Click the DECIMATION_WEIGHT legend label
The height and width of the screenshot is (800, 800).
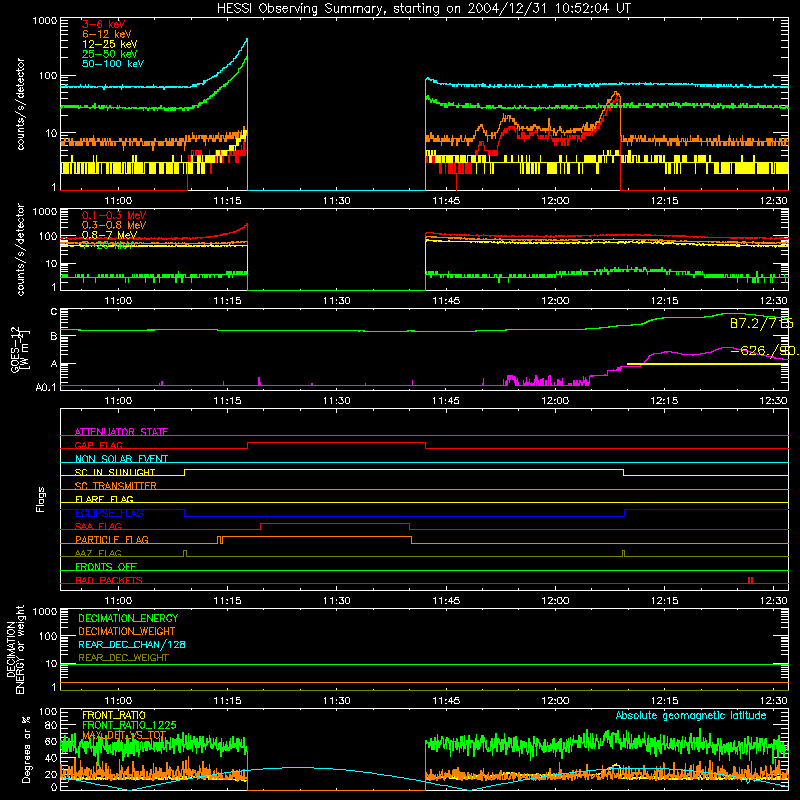127,631
